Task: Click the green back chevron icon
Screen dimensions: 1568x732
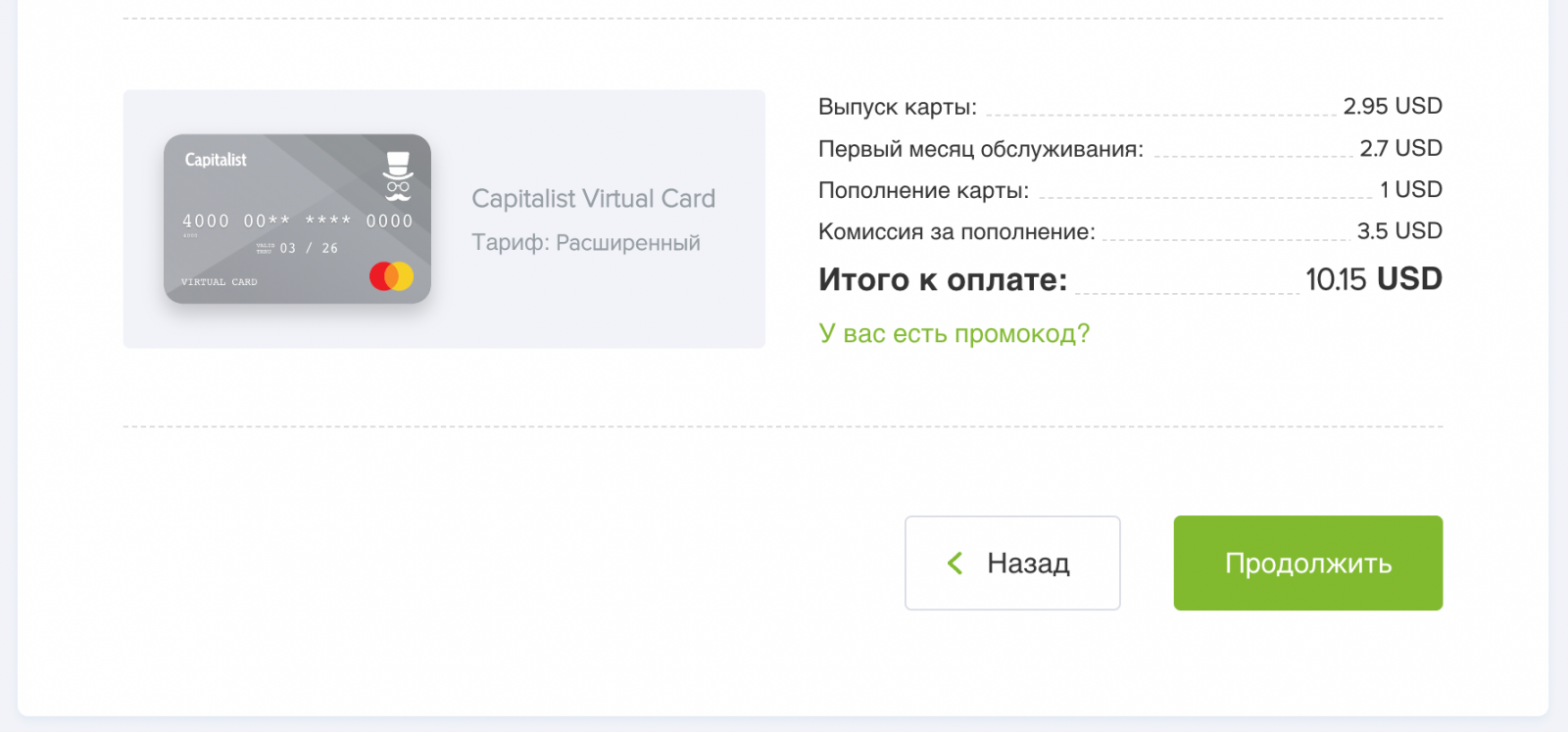Action: (955, 563)
